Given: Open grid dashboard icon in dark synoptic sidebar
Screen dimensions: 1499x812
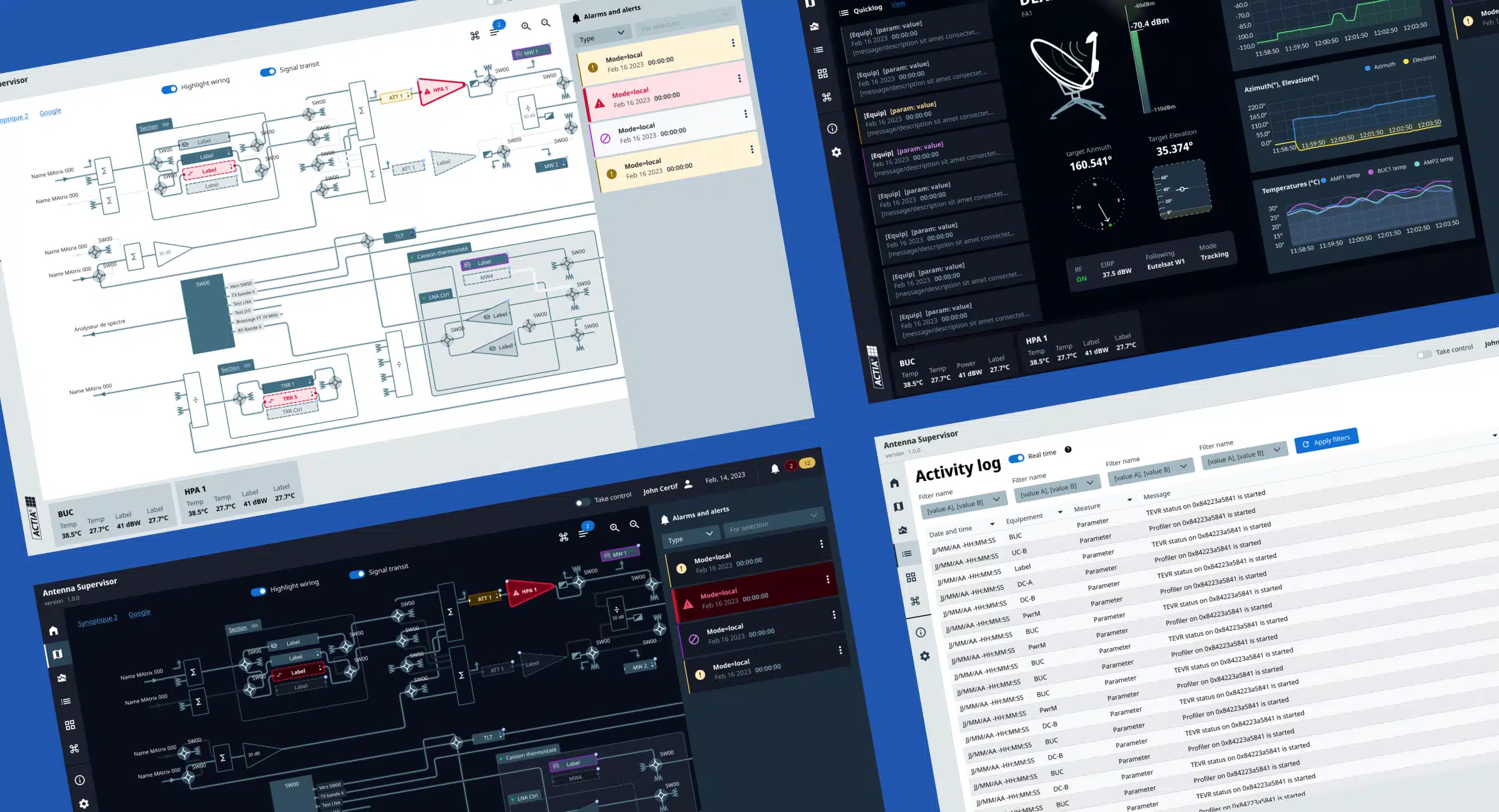Looking at the screenshot, I should click(x=70, y=725).
